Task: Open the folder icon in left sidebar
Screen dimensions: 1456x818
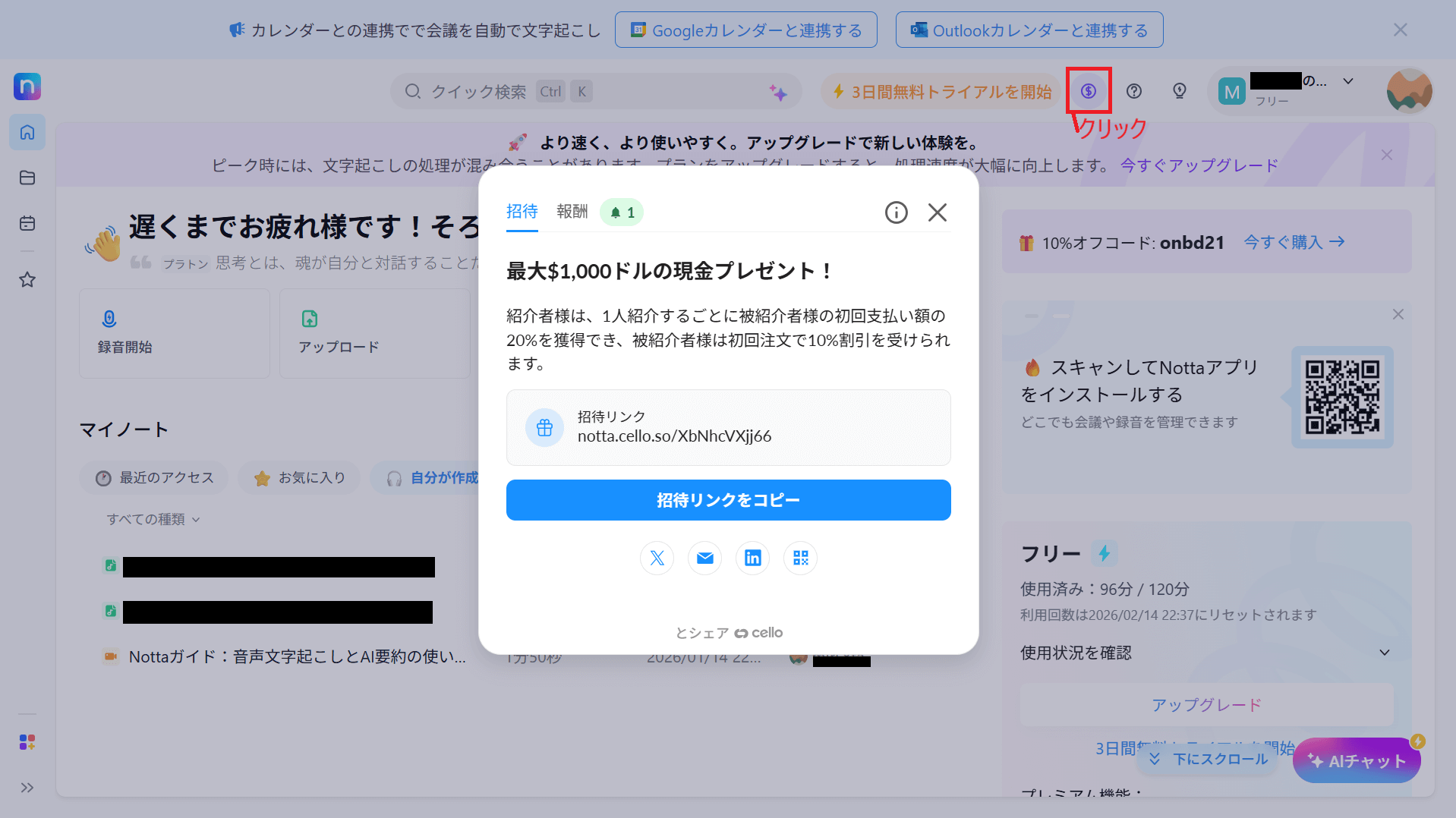Action: coord(27,178)
